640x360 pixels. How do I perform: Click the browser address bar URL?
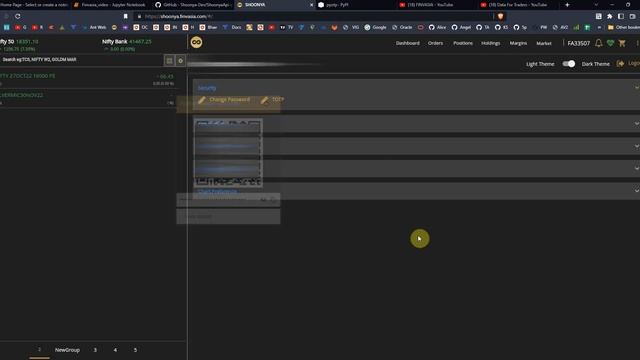(178, 16)
